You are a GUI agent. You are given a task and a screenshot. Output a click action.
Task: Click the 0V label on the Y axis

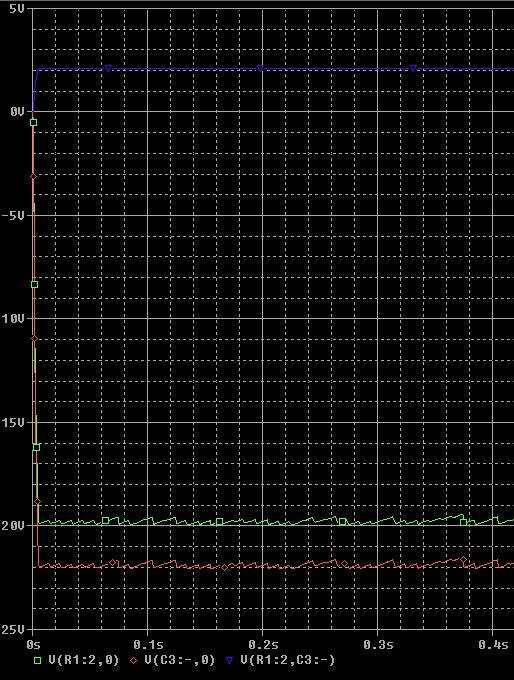point(17,112)
